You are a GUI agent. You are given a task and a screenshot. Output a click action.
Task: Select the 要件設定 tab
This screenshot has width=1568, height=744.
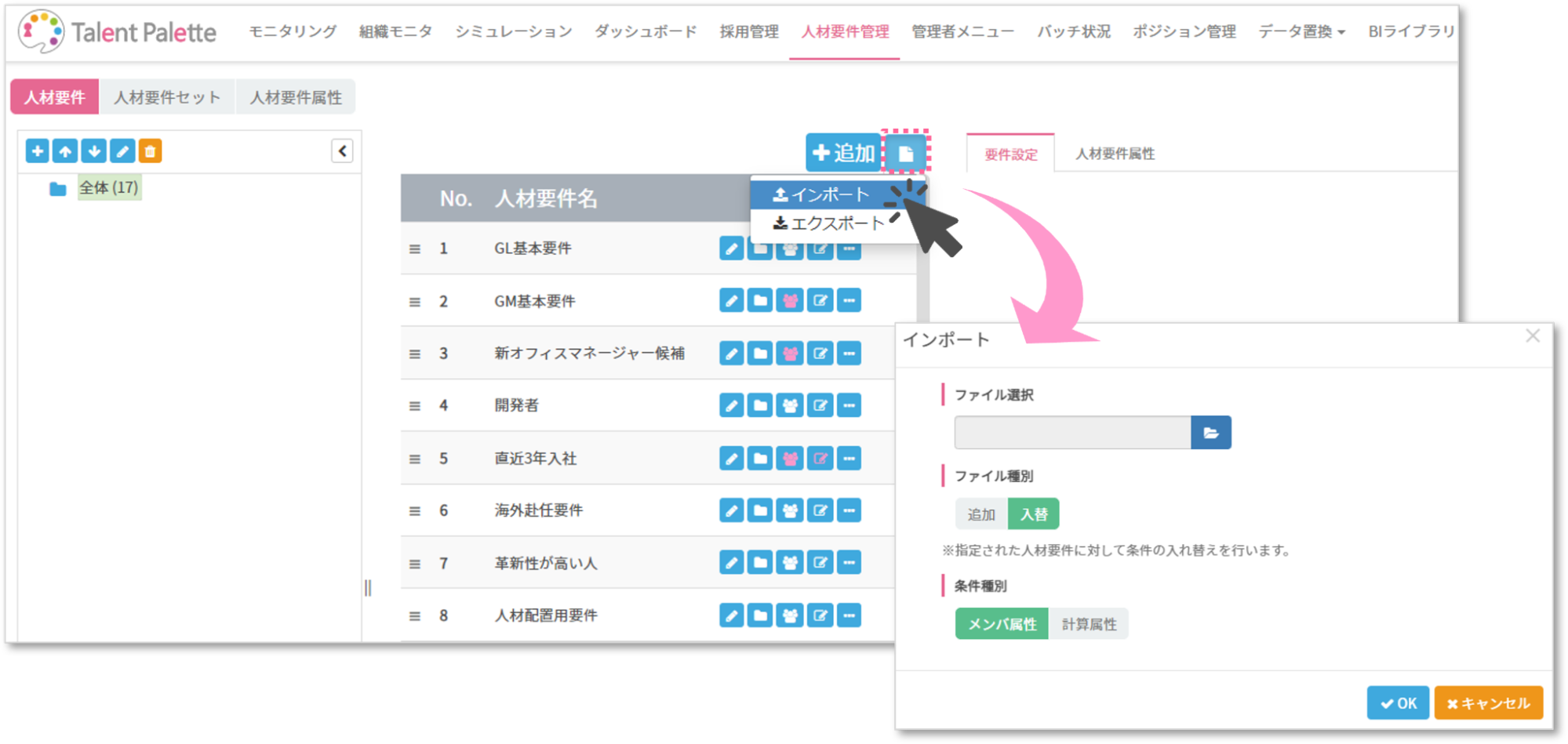[x=1010, y=154]
